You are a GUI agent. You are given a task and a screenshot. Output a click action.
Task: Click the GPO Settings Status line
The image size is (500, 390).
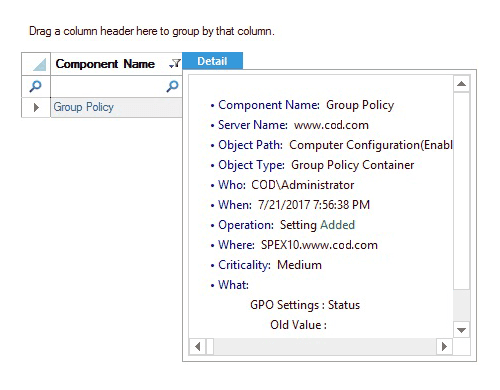coord(305,305)
